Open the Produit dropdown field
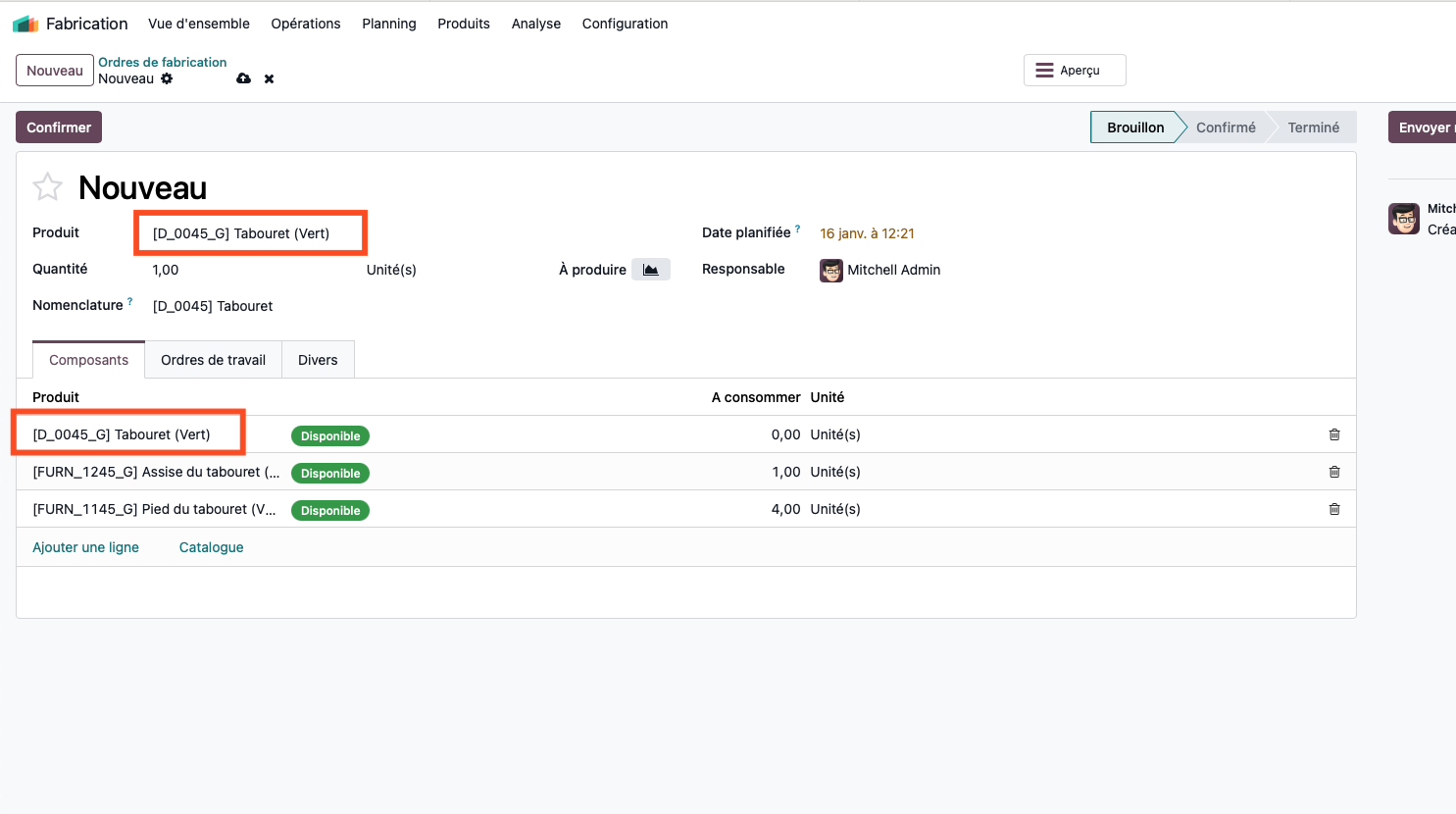 (x=250, y=233)
